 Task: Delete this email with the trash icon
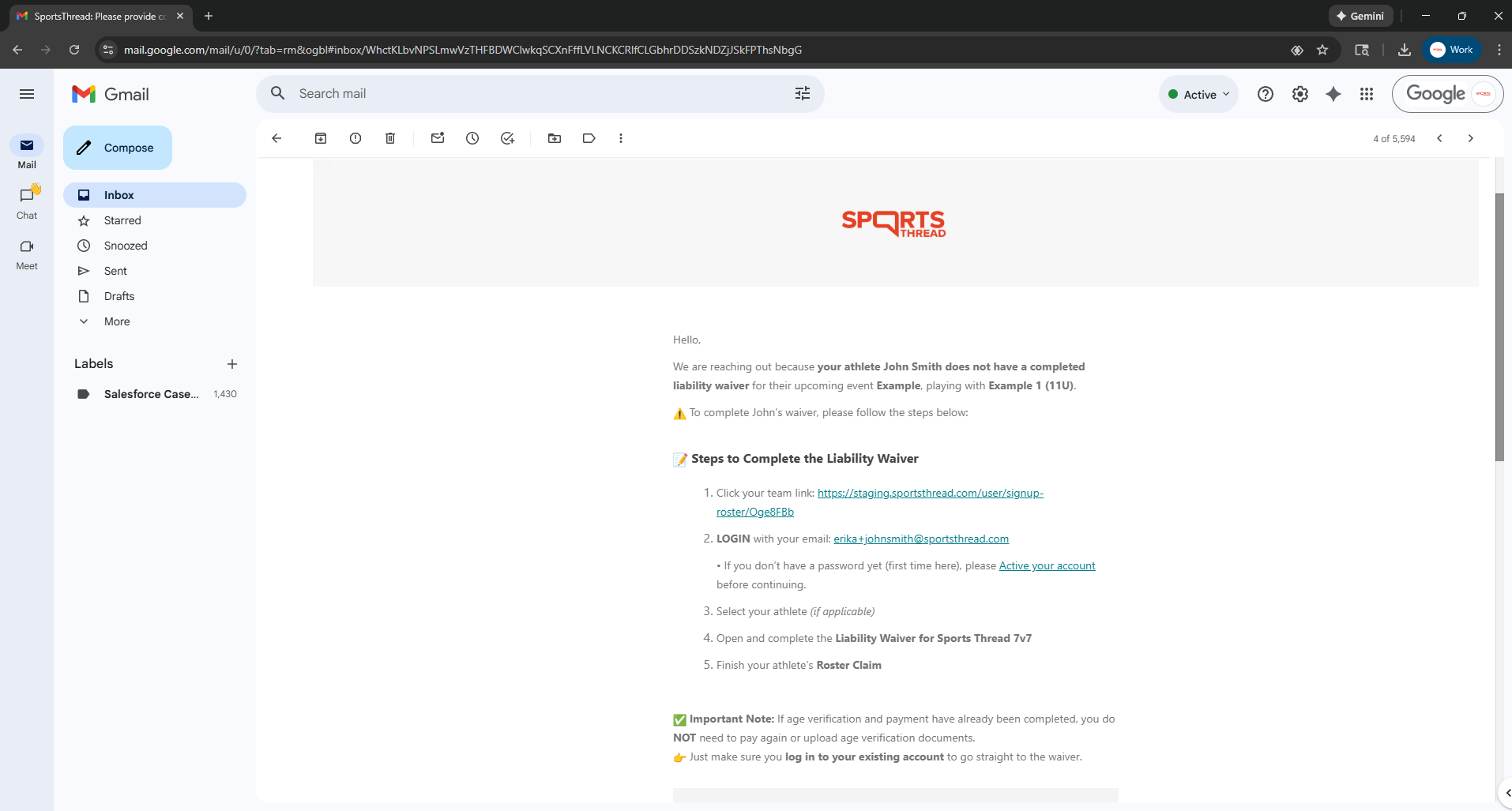[390, 138]
